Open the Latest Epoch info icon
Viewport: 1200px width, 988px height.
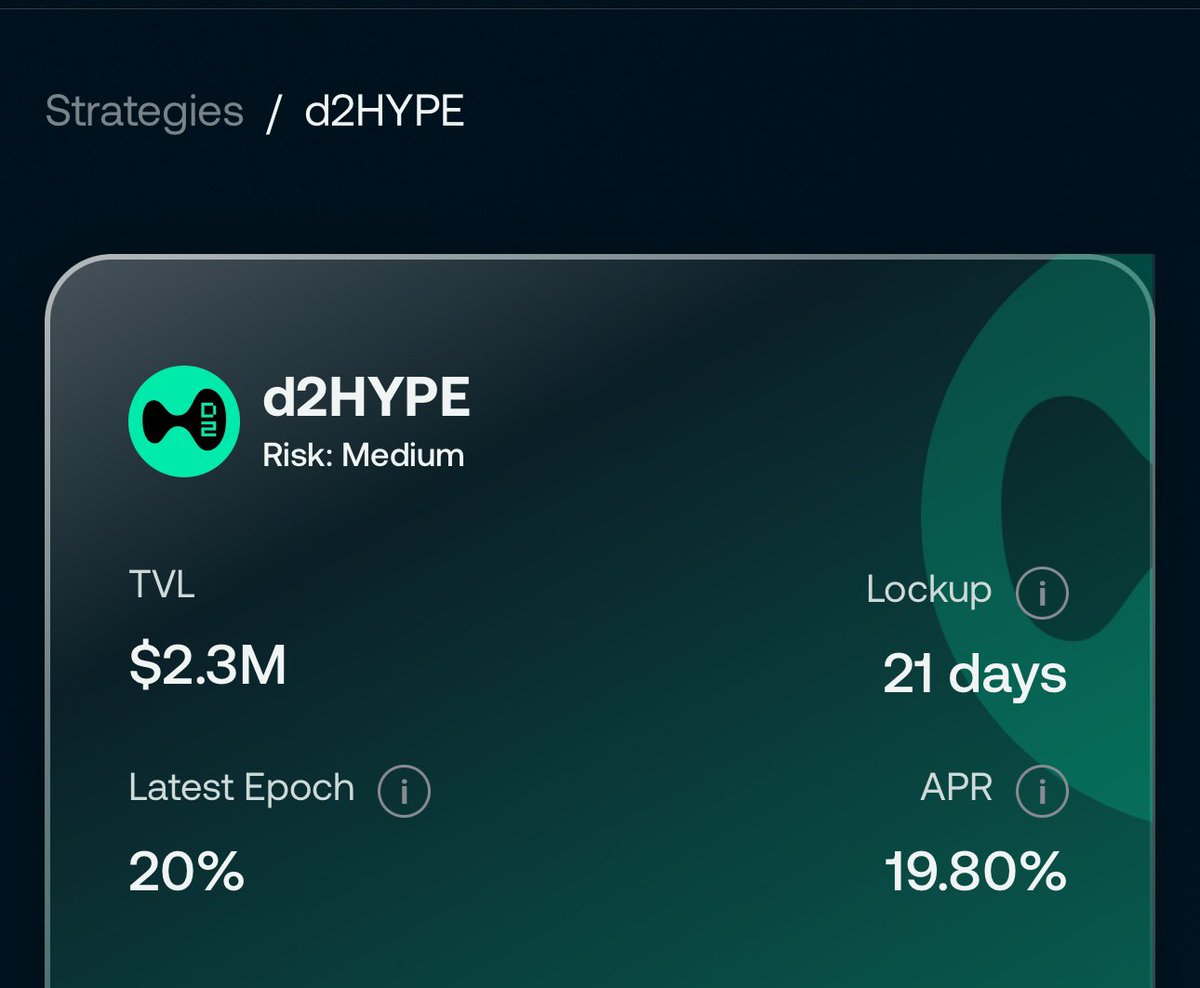[404, 791]
